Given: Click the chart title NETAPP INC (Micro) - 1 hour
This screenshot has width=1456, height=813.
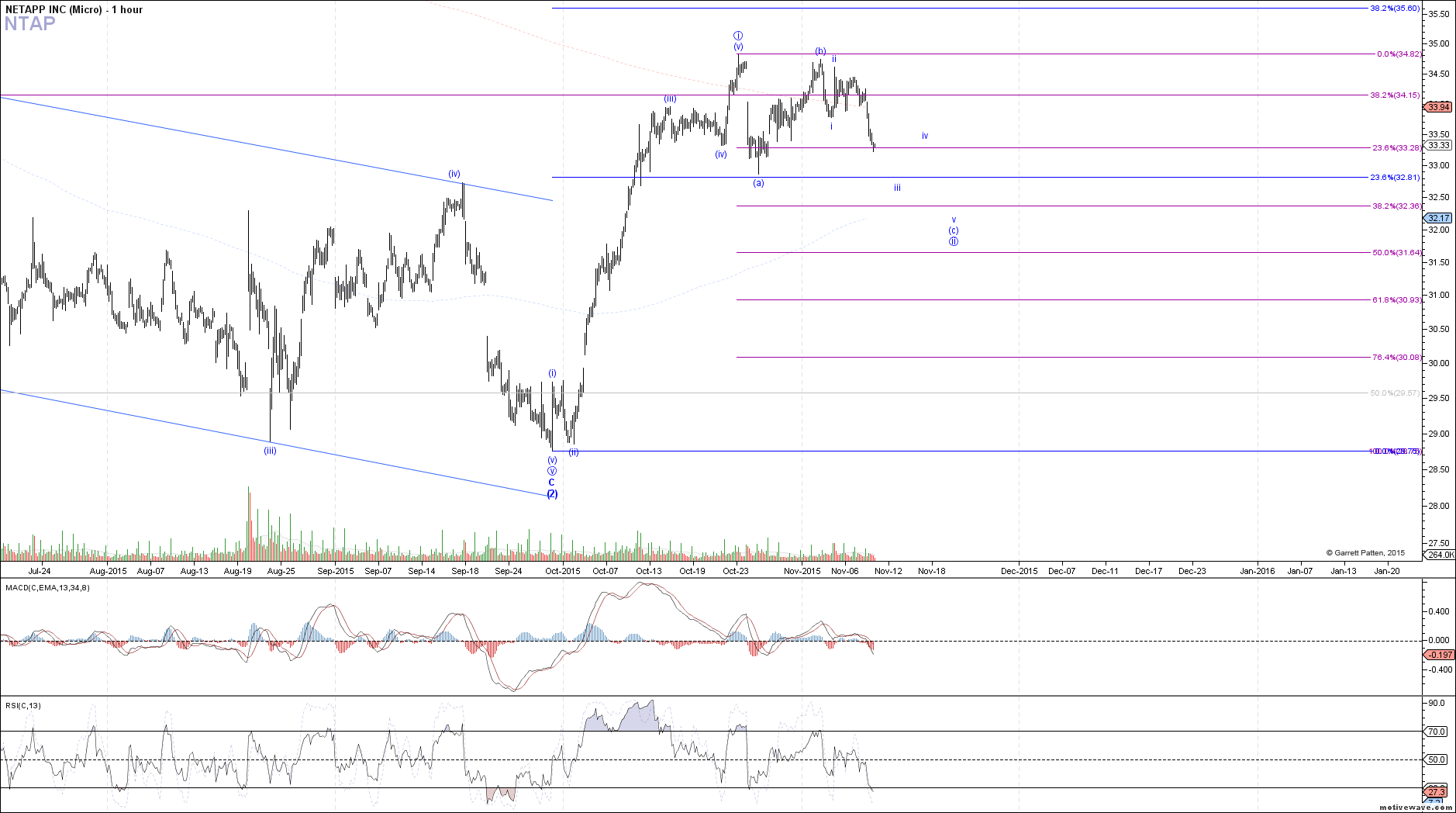Looking at the screenshot, I should (74, 9).
